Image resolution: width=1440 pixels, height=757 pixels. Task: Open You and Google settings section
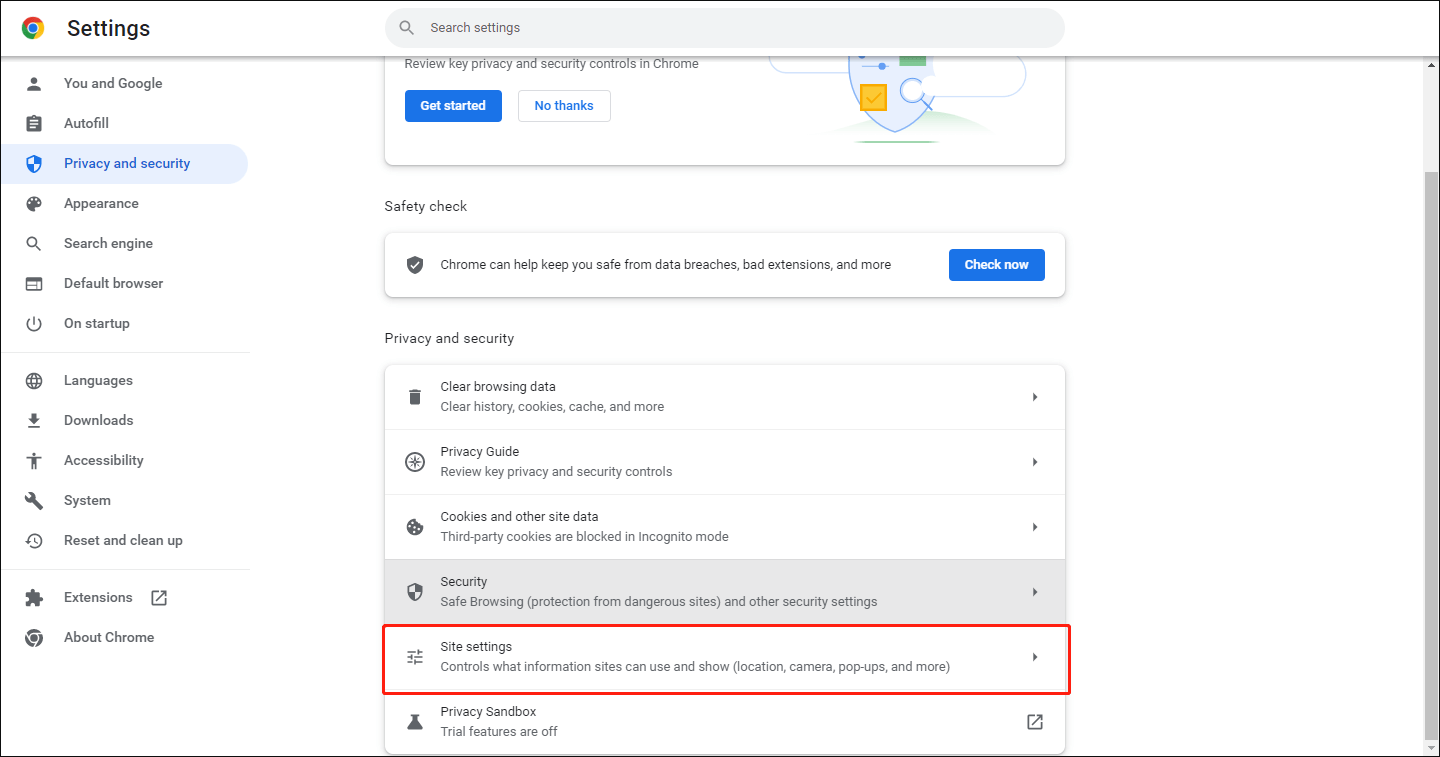(124, 83)
